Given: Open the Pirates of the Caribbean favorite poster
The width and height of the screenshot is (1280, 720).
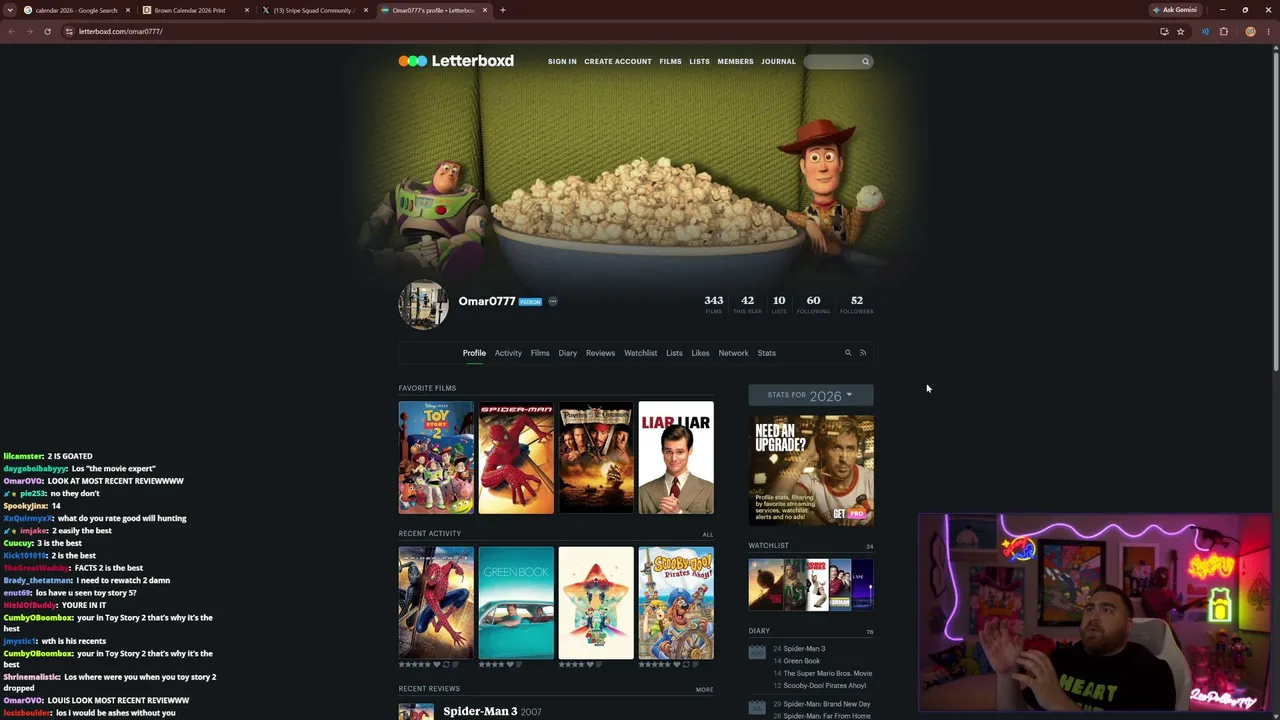Looking at the screenshot, I should point(596,457).
